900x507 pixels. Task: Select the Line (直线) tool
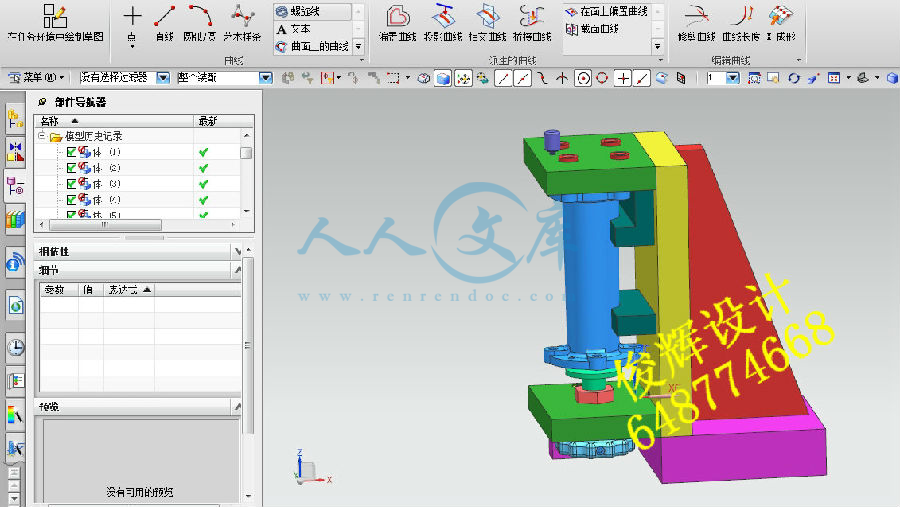165,23
